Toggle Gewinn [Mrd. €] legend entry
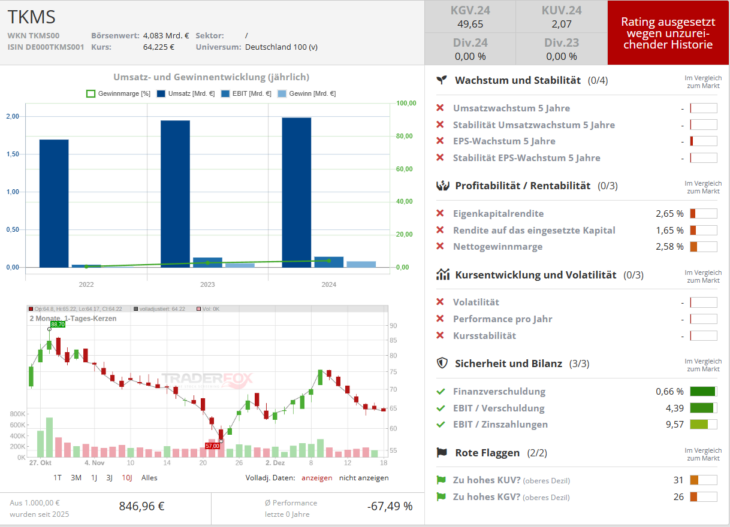730x527 pixels. tap(309, 93)
